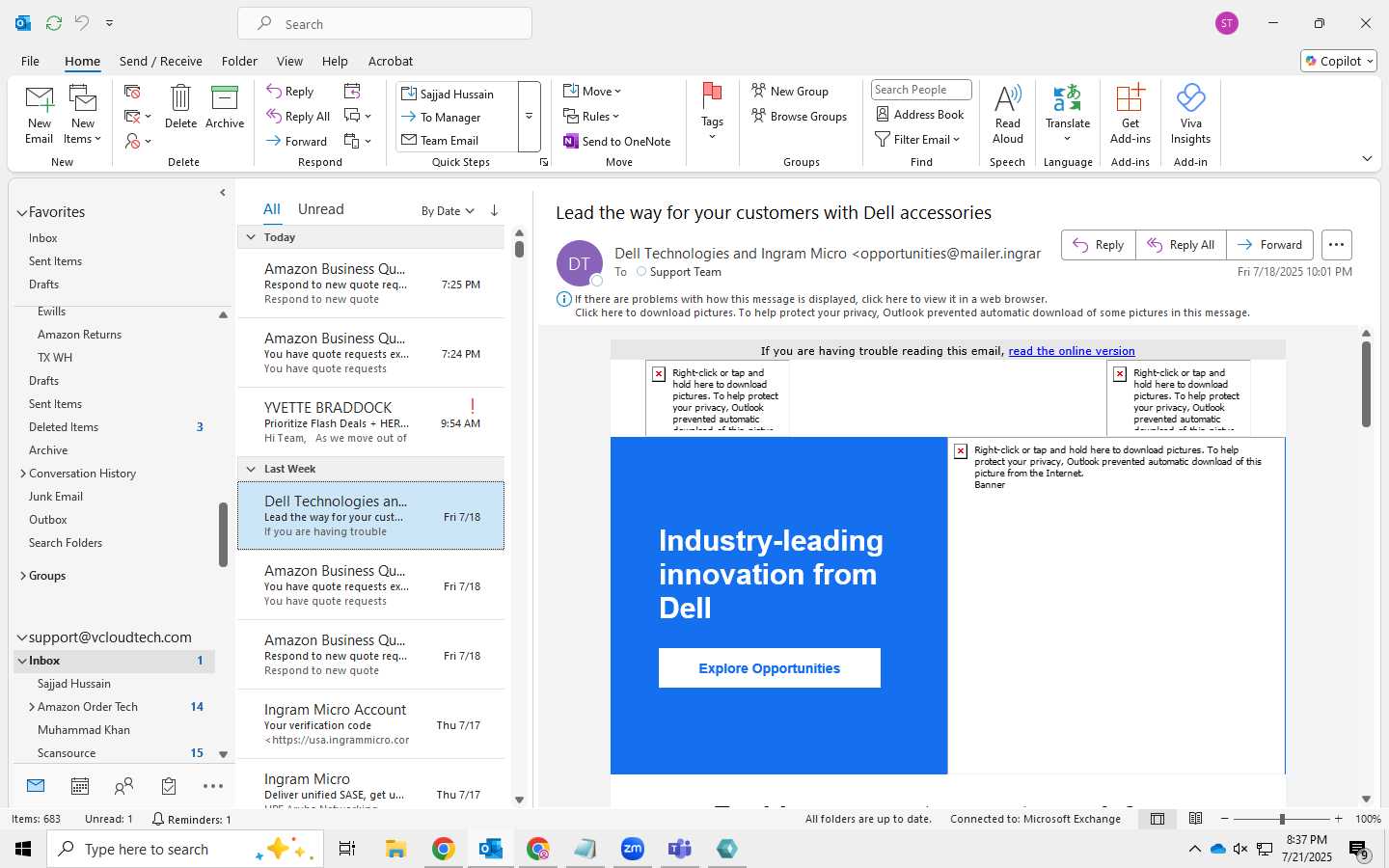This screenshot has height=868, width=1389.
Task: Open Viva Insights add-in
Action: click(1191, 115)
